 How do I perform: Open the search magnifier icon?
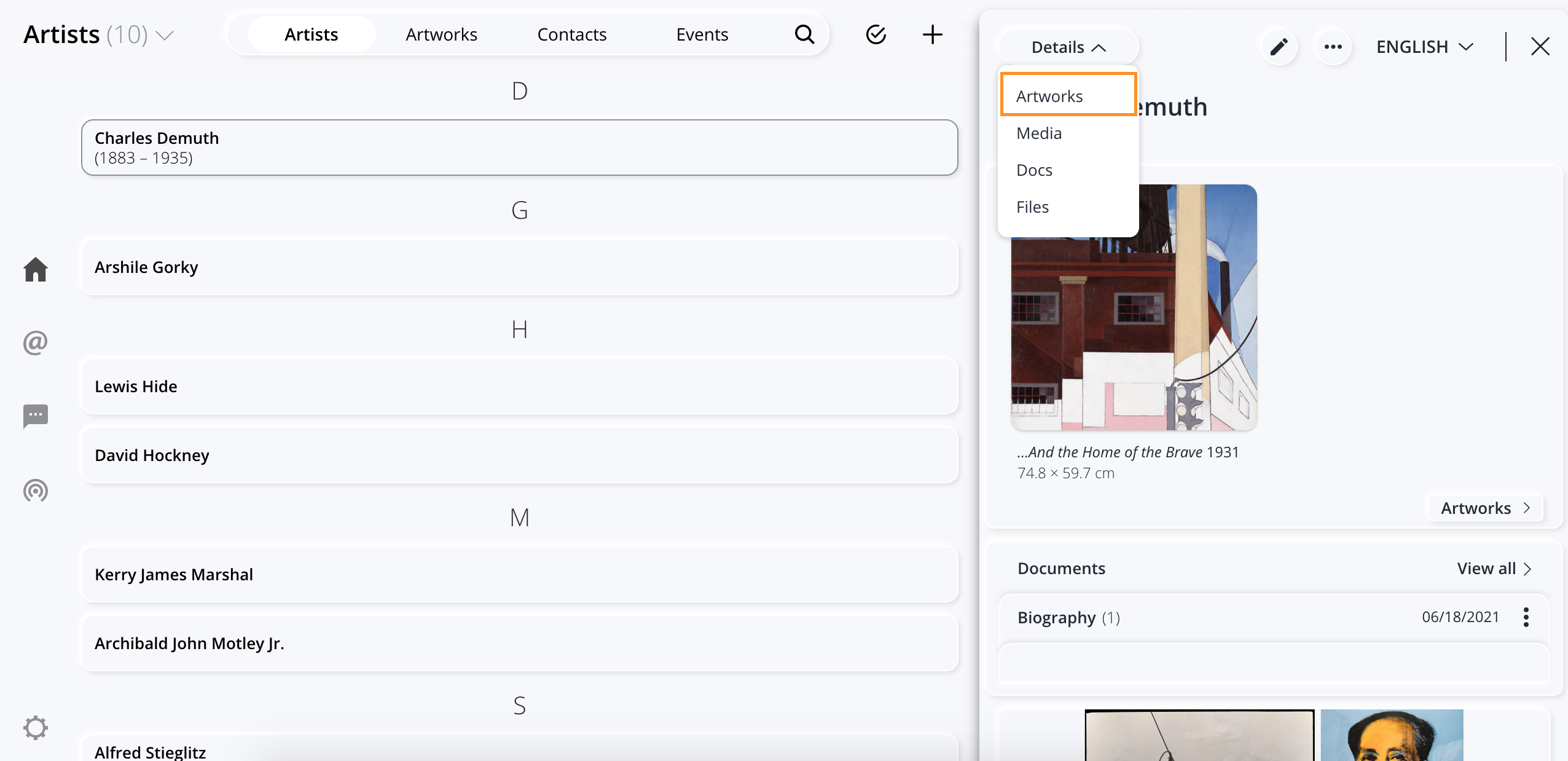coord(804,34)
